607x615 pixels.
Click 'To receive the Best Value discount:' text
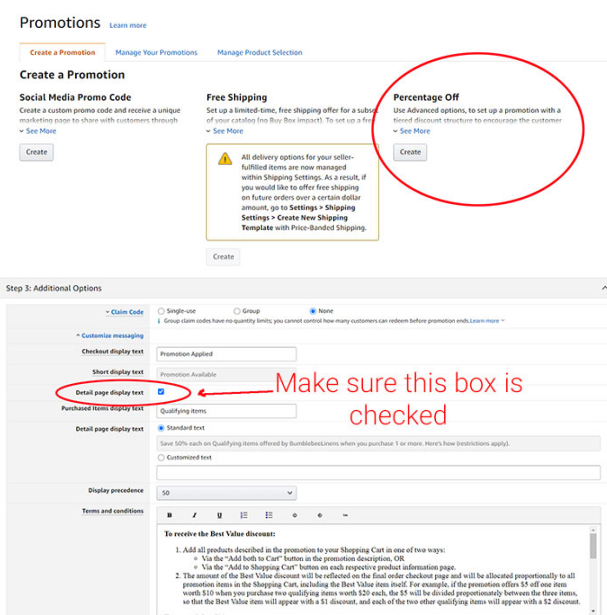pyautogui.click(x=220, y=534)
